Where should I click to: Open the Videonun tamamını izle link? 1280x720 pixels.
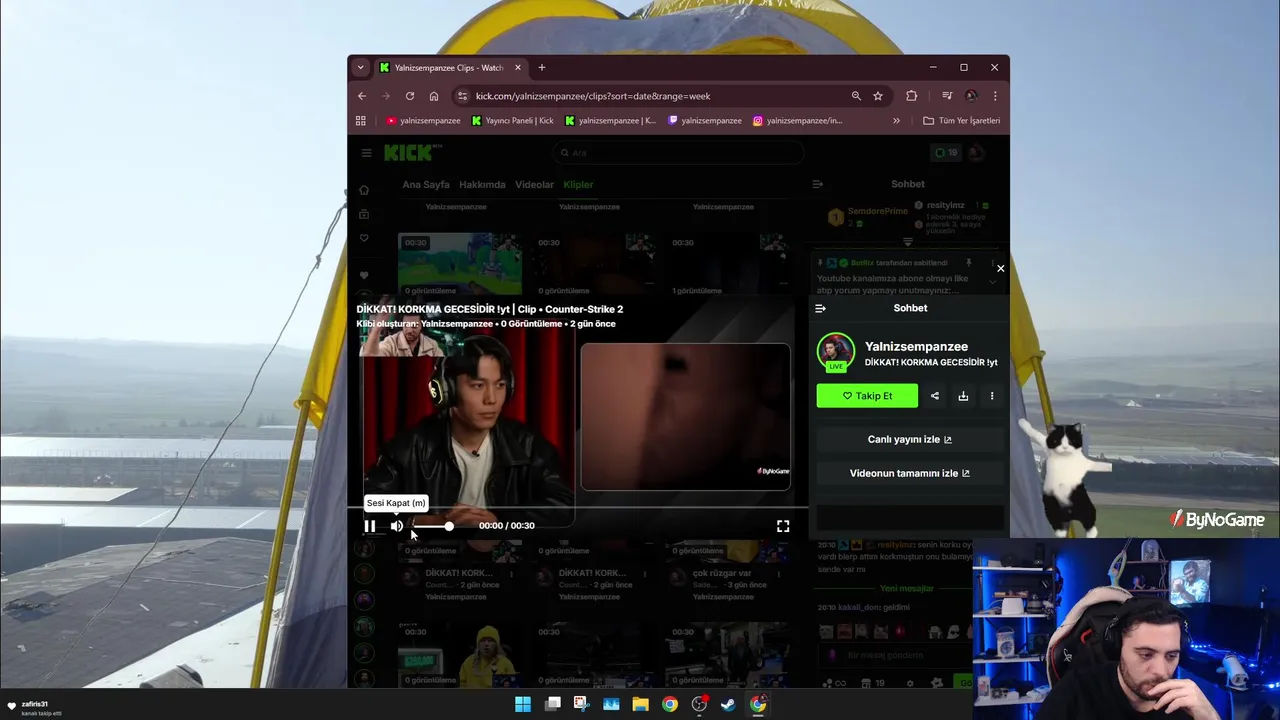910,474
